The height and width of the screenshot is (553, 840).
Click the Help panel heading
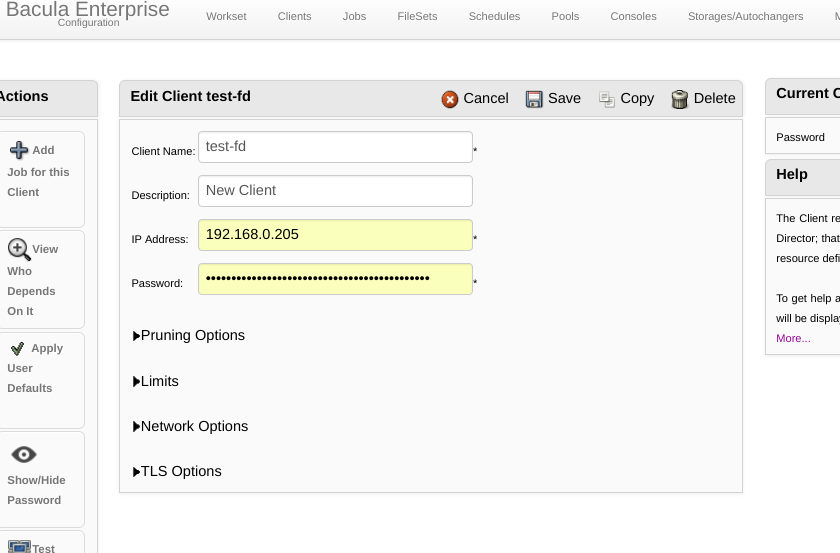(x=791, y=175)
